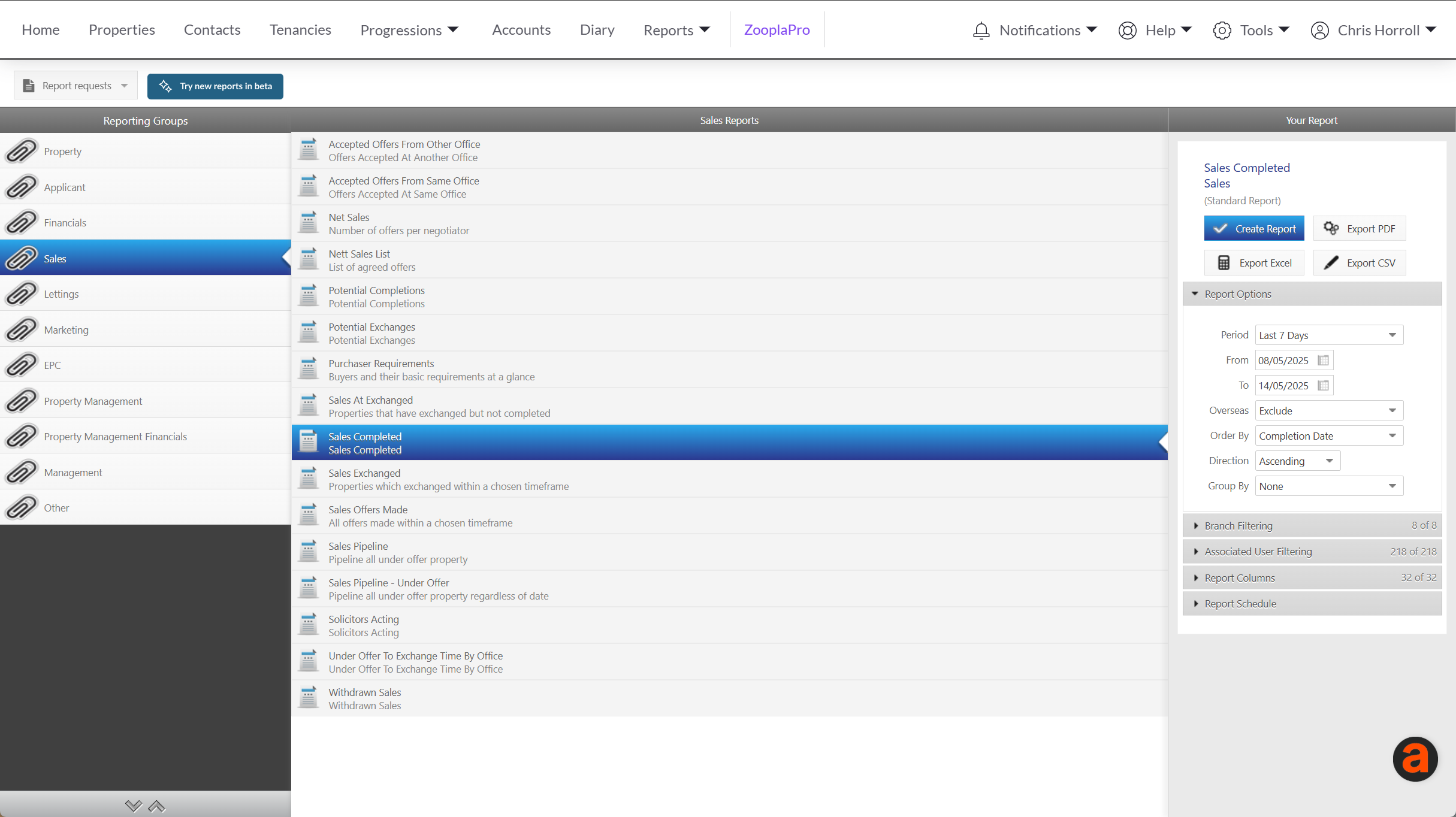Click the paperclip icon beside Management
Image resolution: width=1456 pixels, height=817 pixels.
pyautogui.click(x=21, y=472)
